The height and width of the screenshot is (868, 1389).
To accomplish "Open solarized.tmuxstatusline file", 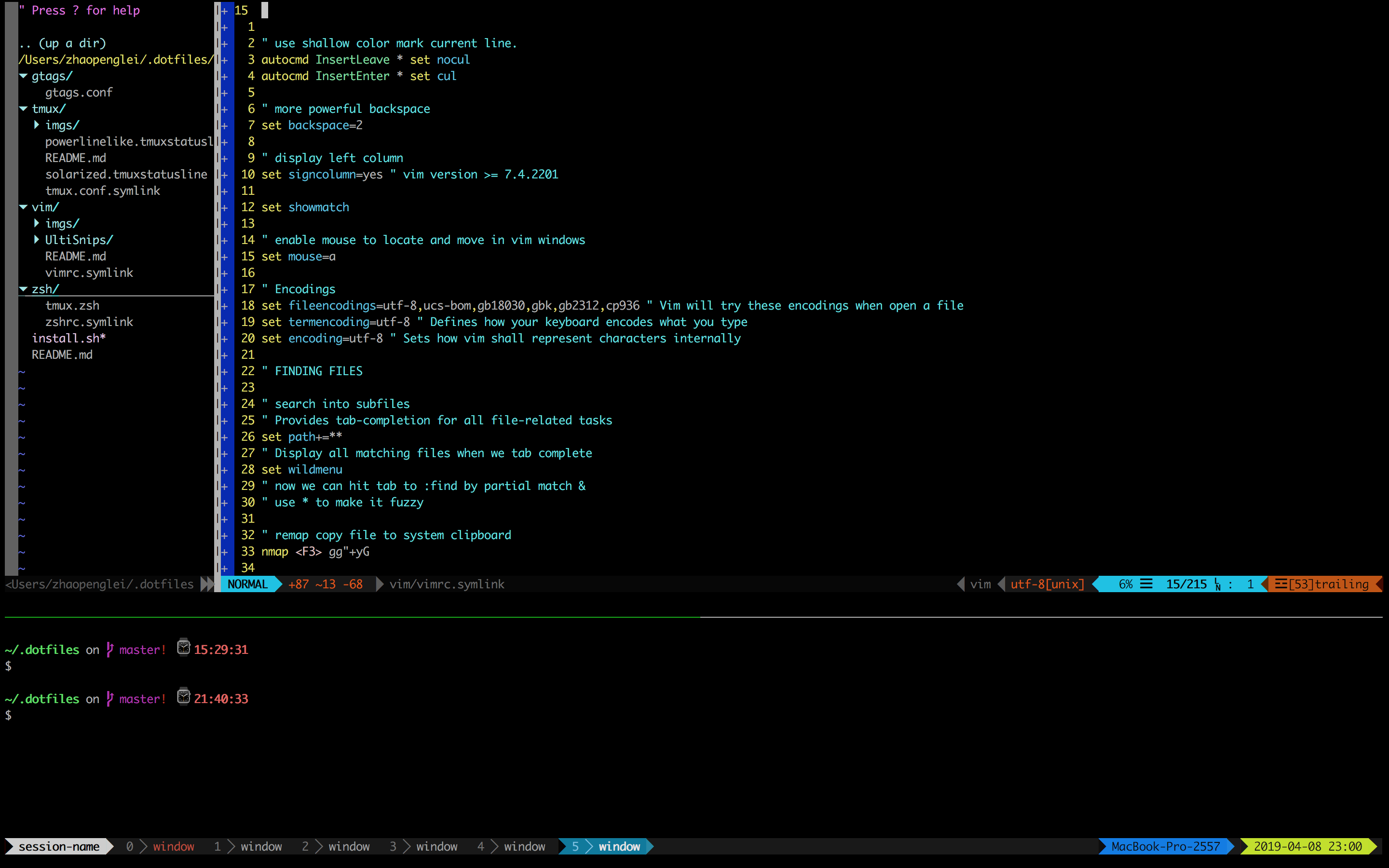I will click(x=126, y=175).
